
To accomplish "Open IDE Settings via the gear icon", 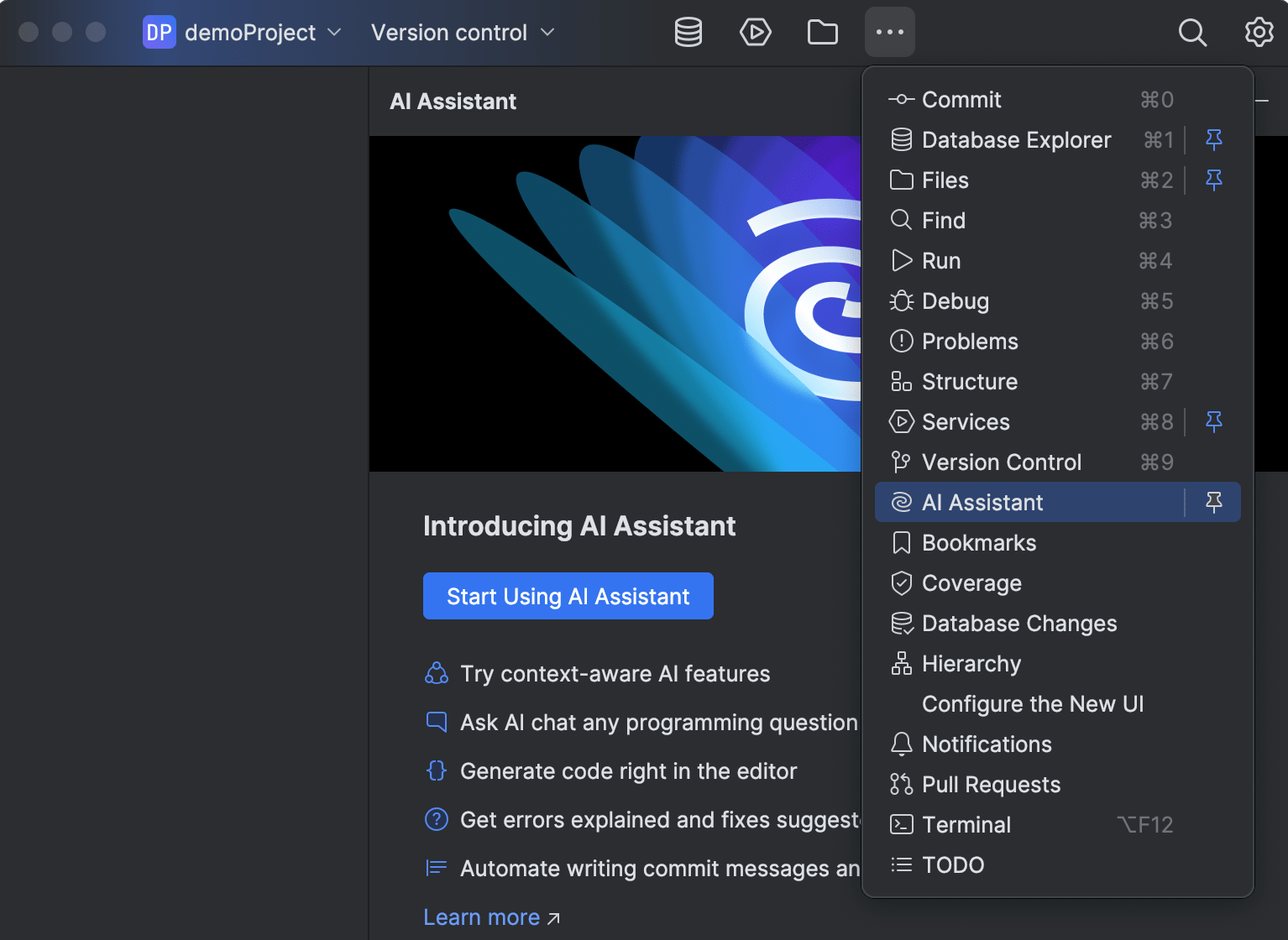I will coord(1259,32).
